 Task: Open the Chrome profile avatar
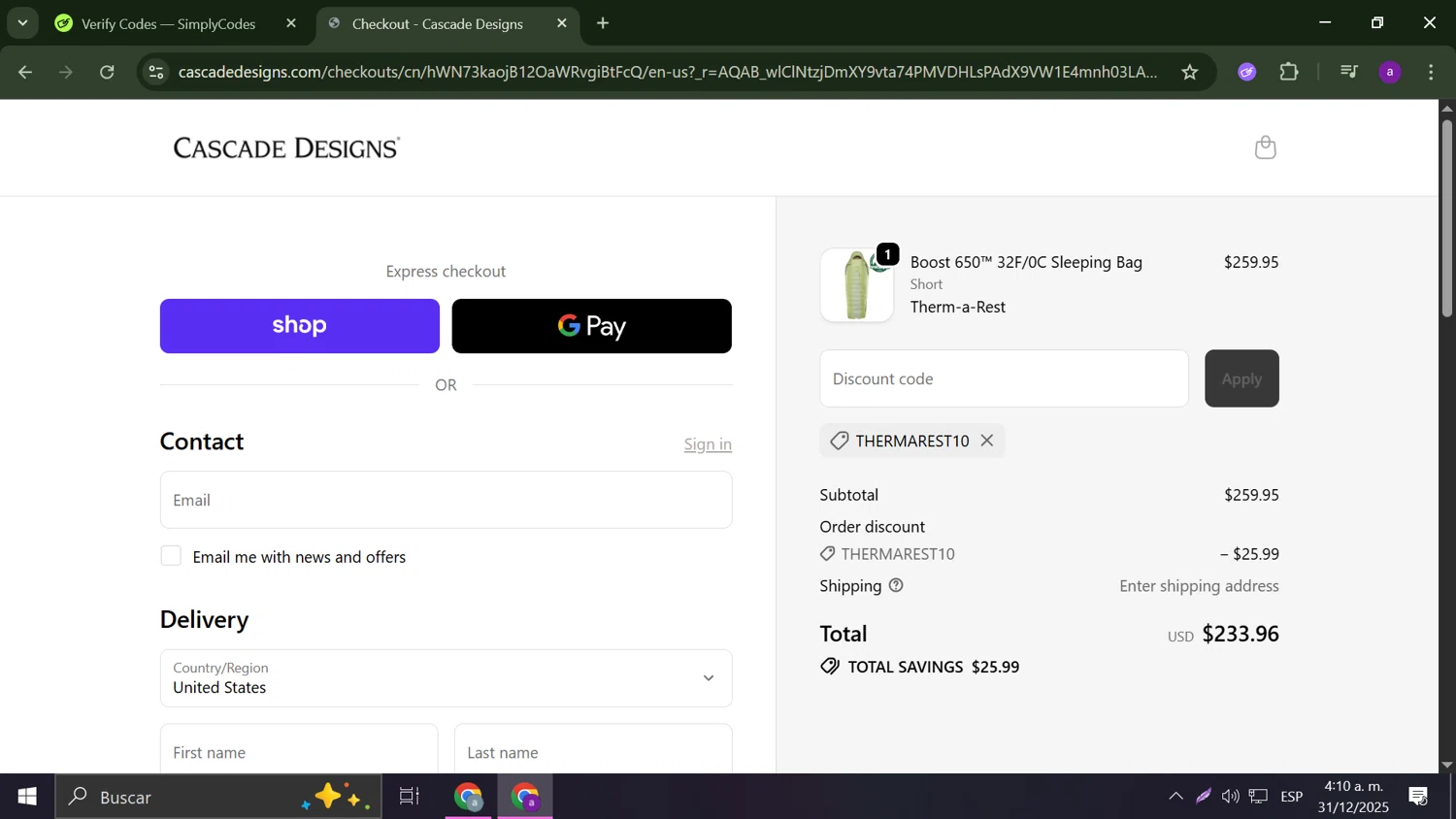tap(1390, 72)
